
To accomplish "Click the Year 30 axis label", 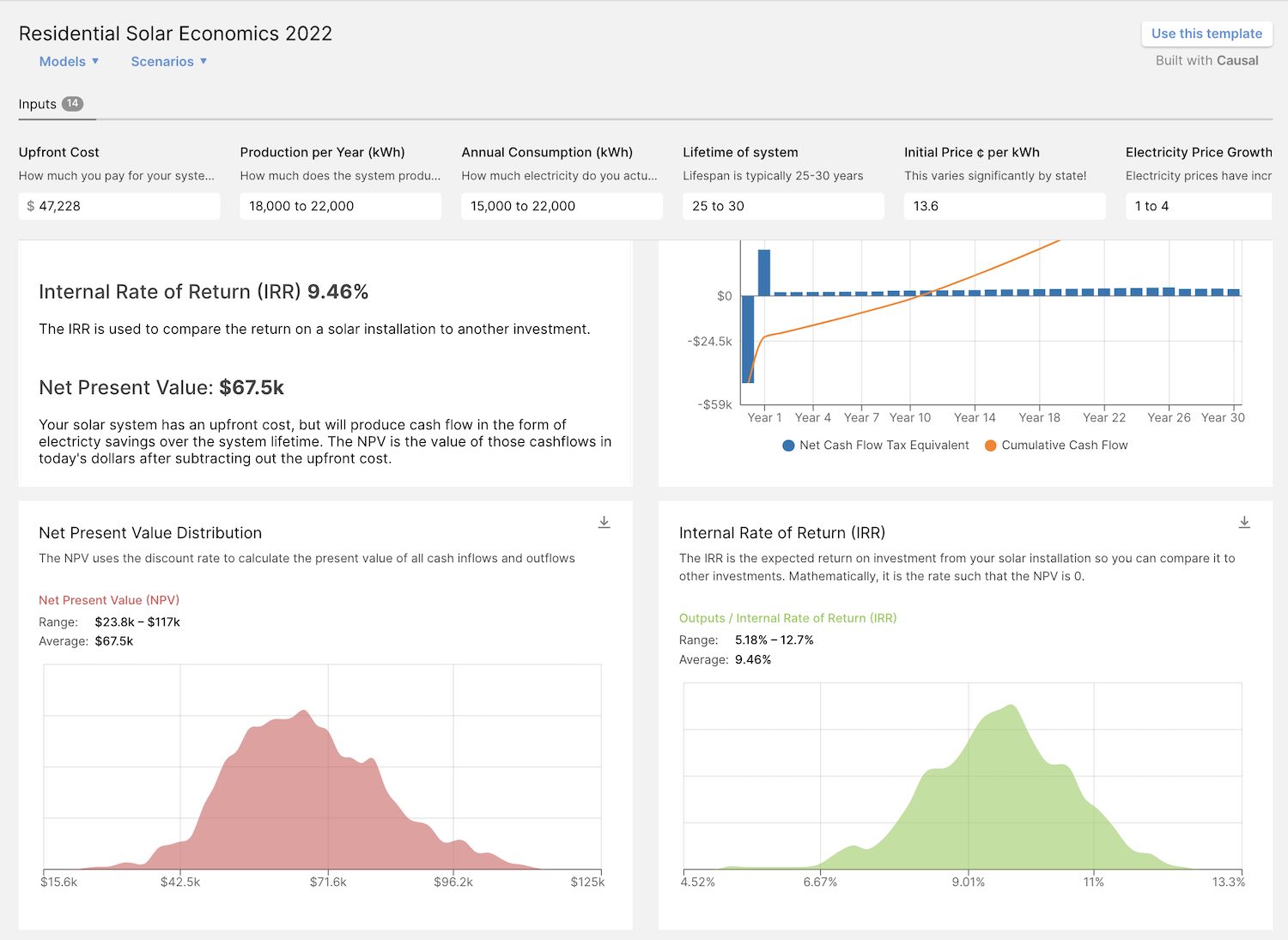I will coord(1223,417).
